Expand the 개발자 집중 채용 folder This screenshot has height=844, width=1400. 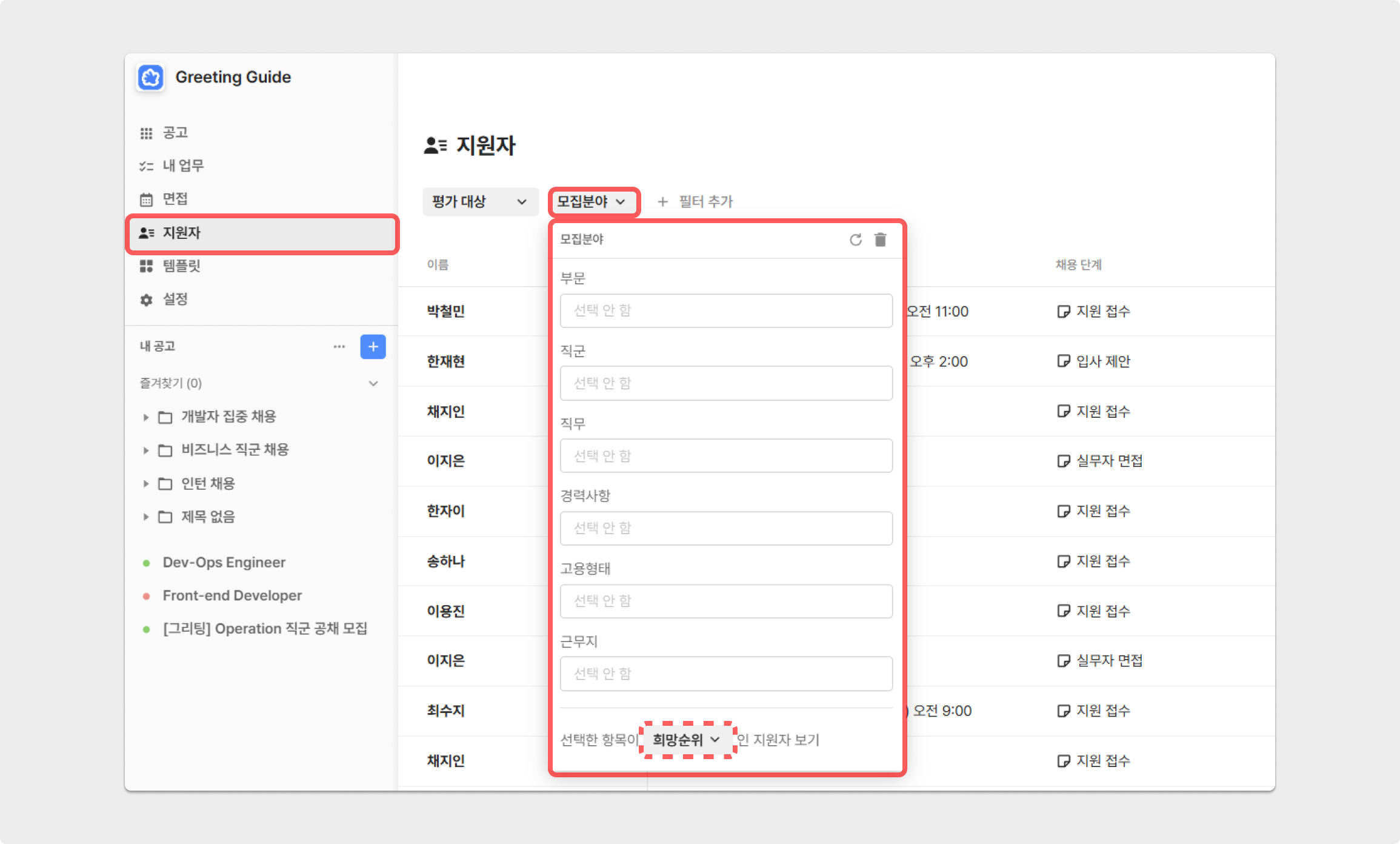[x=146, y=417]
